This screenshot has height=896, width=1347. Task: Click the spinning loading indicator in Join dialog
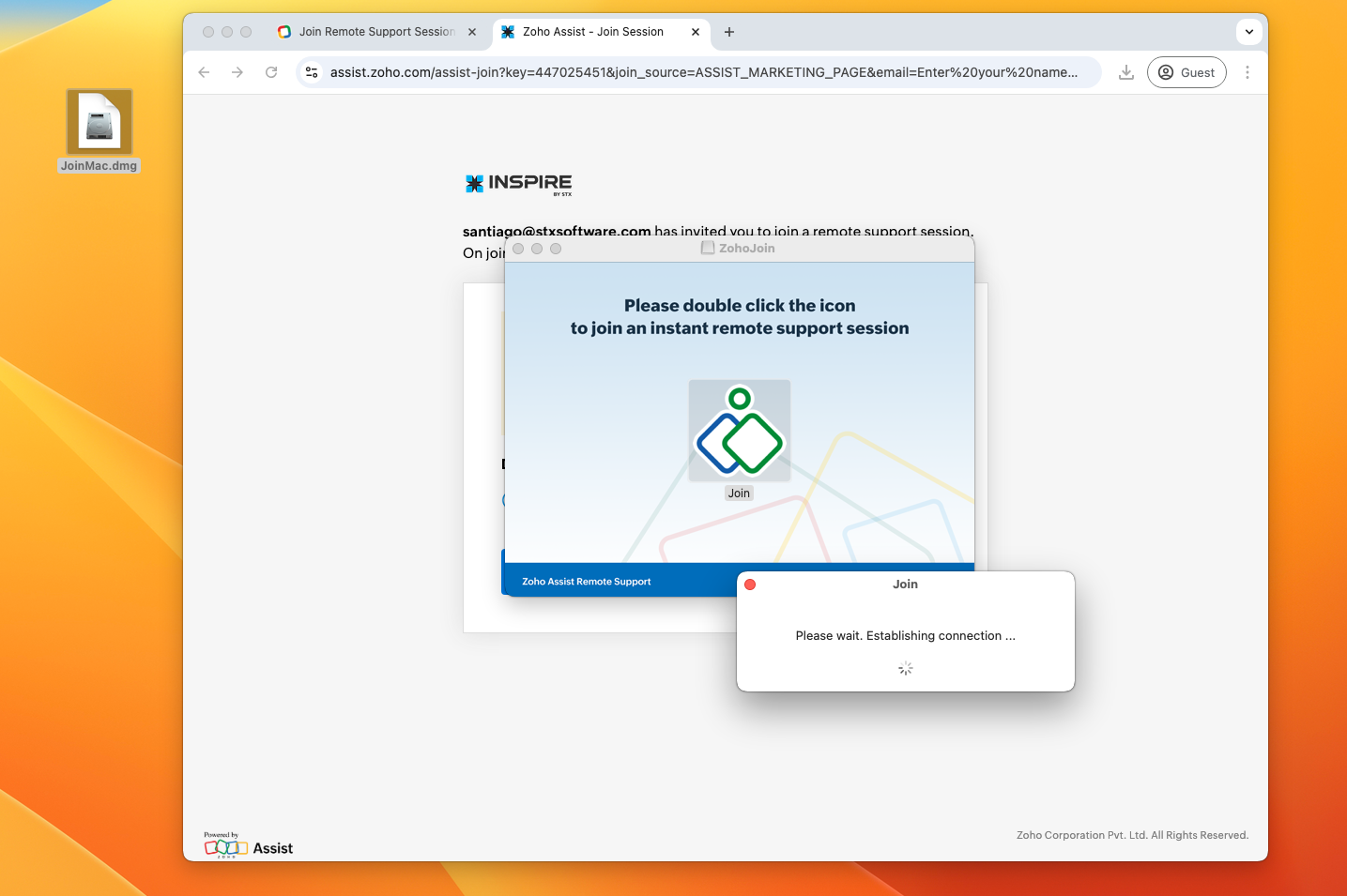click(x=906, y=669)
